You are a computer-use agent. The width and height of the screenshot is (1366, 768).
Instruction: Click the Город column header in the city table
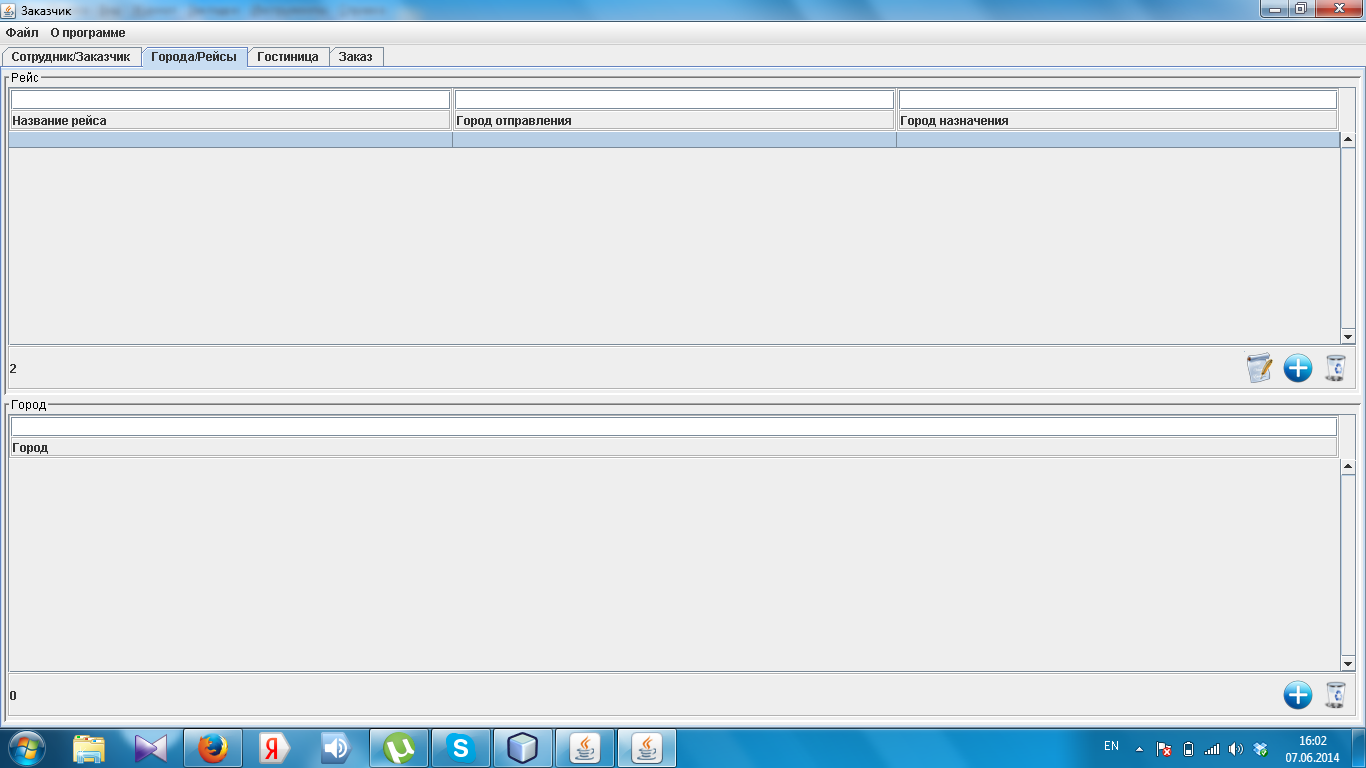click(x=674, y=447)
